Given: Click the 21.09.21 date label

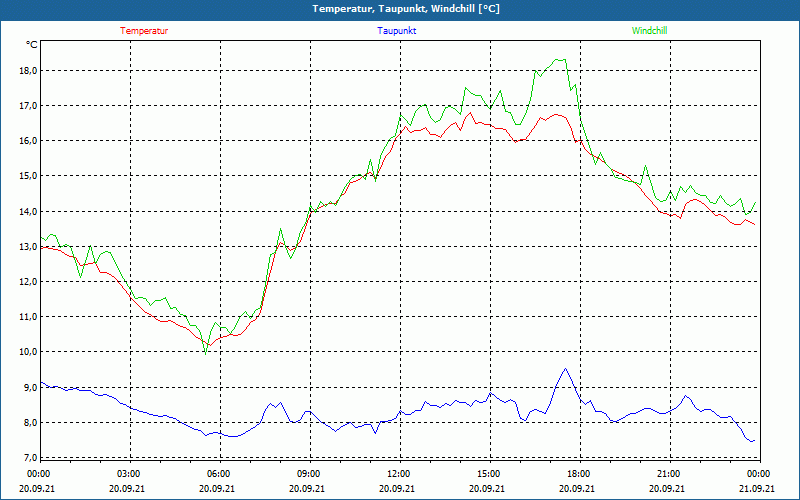Looking at the screenshot, I should click(758, 489).
